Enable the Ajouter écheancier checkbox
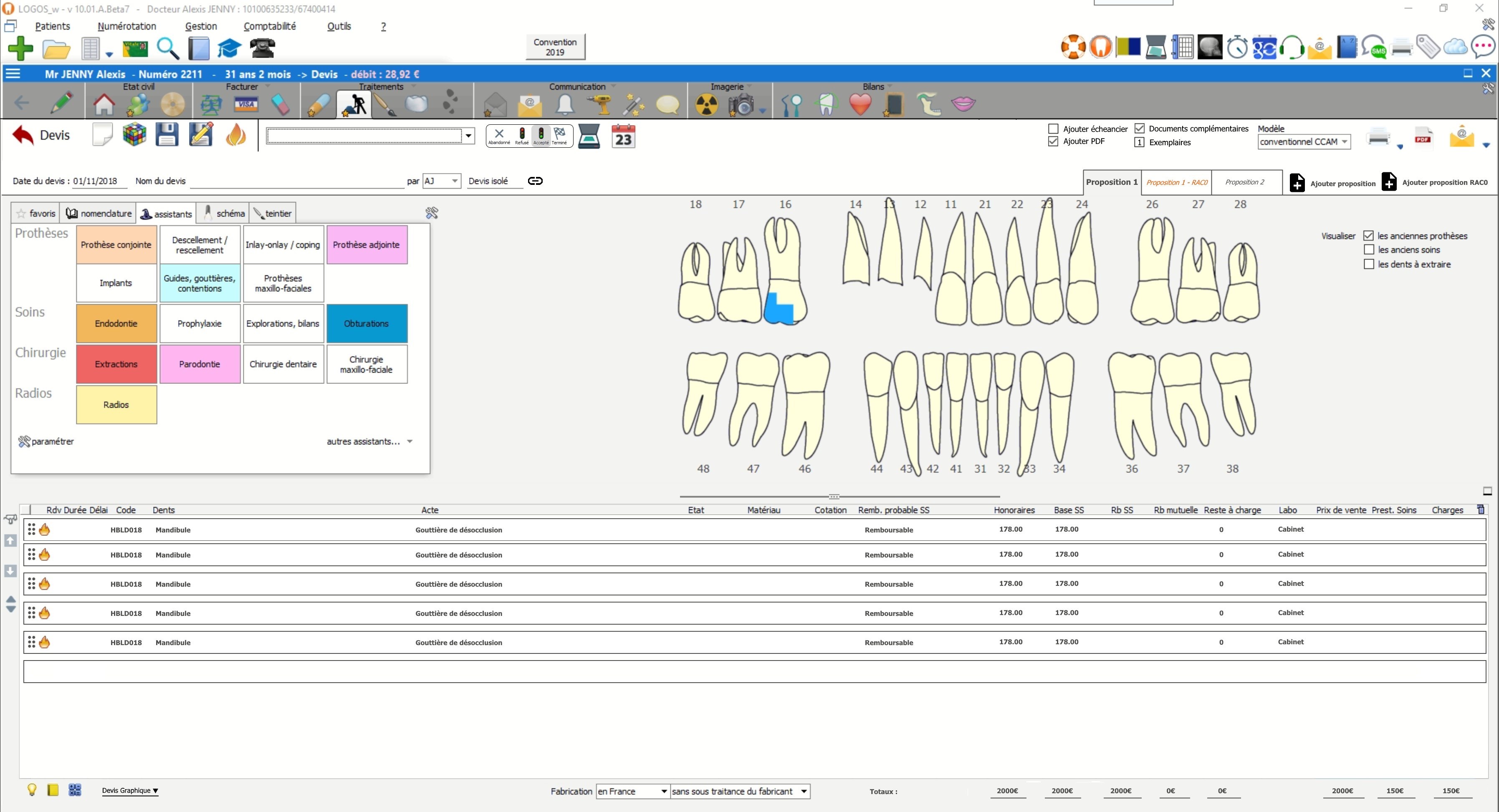The image size is (1499, 812). (x=1053, y=129)
